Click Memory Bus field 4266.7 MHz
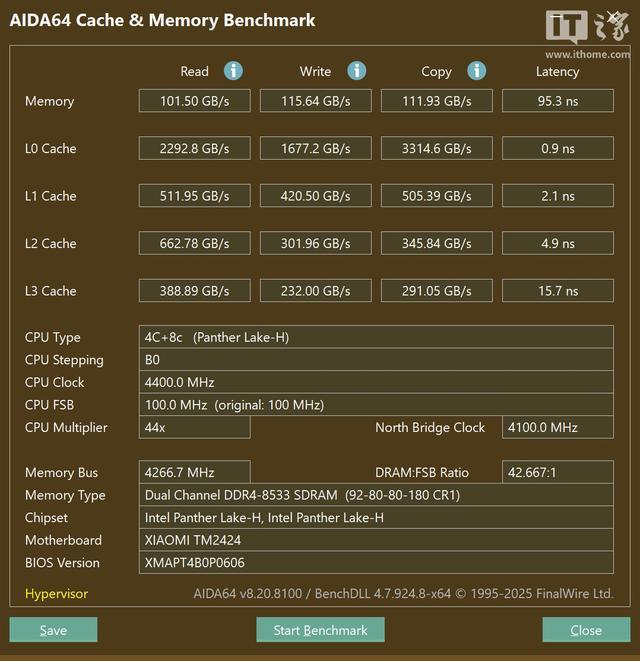The width and height of the screenshot is (640, 661). click(x=195, y=472)
